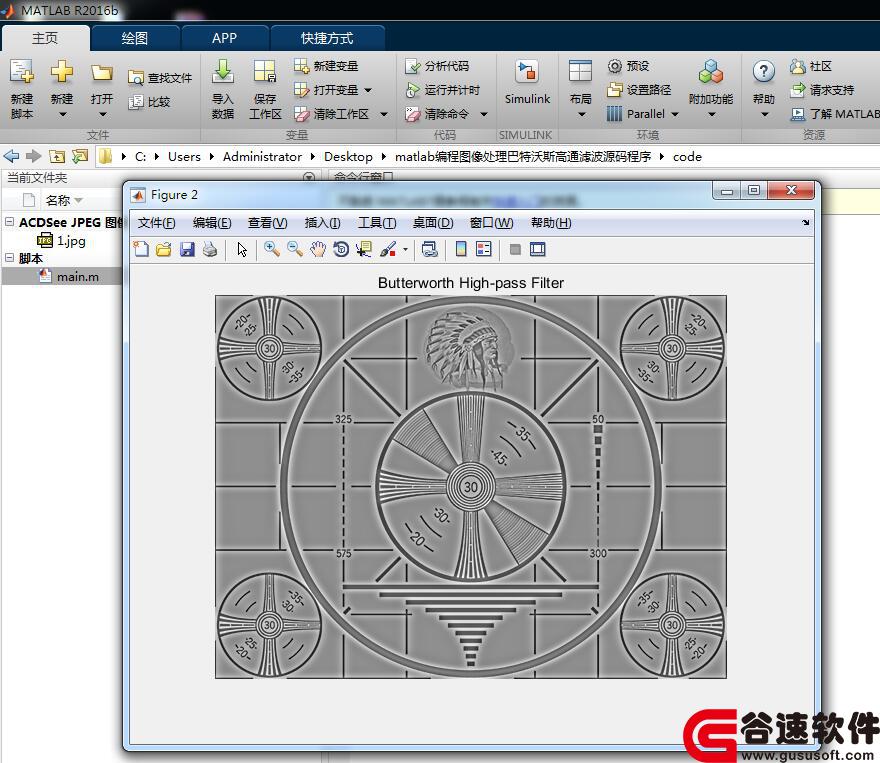
Task: Select the main.m script file
Action: tap(62, 276)
